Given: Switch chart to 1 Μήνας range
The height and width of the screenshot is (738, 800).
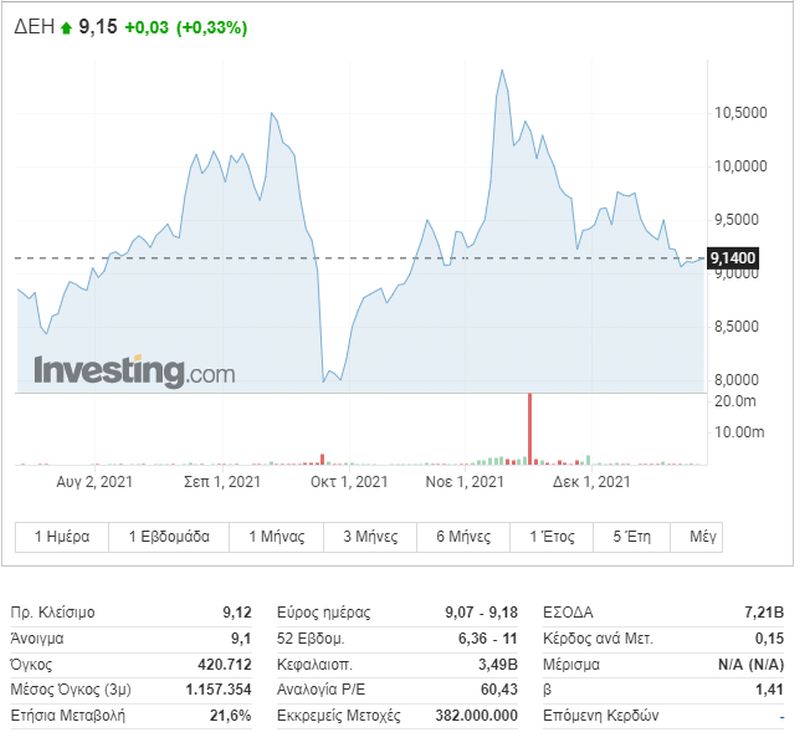Looking at the screenshot, I should tap(276, 537).
